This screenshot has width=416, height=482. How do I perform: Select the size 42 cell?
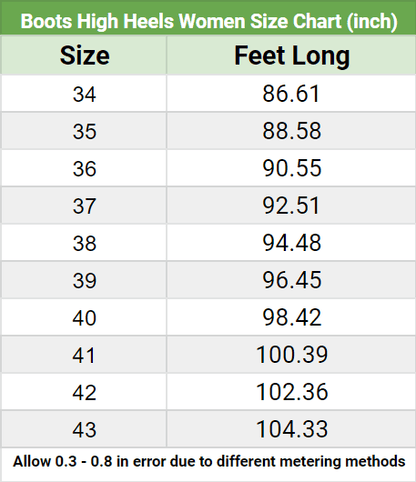tap(84, 392)
